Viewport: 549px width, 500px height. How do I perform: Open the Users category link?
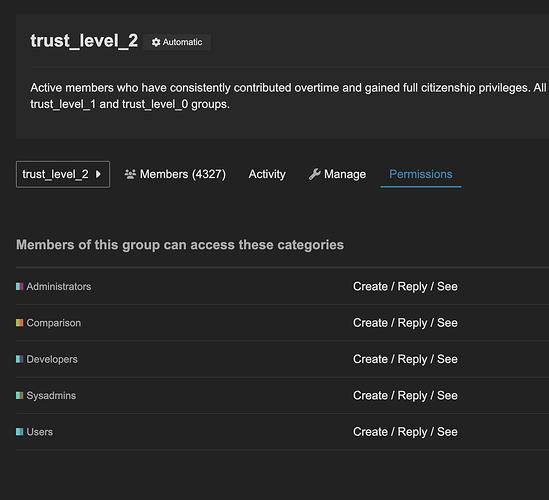40,432
